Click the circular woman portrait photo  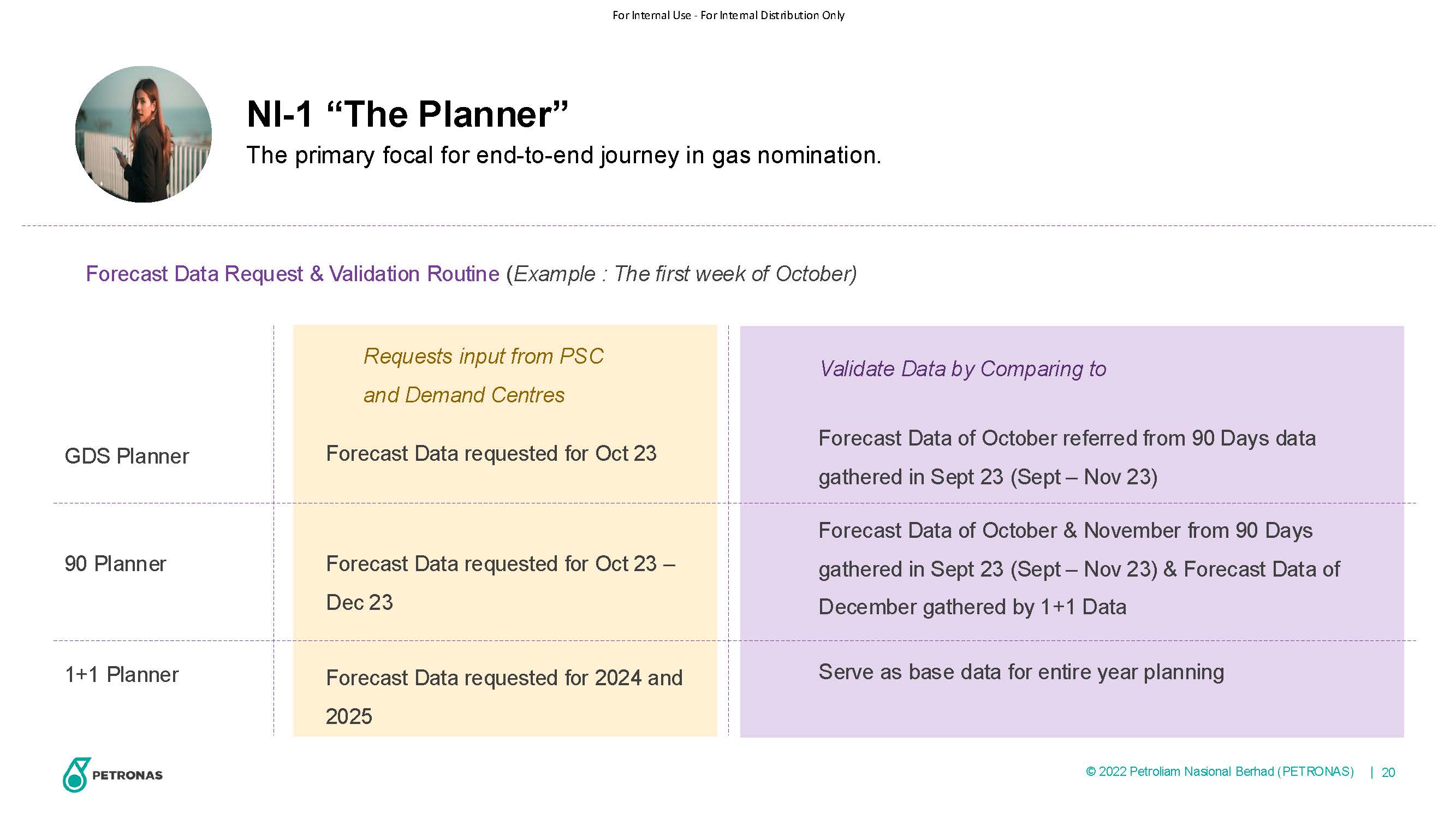coord(144,134)
